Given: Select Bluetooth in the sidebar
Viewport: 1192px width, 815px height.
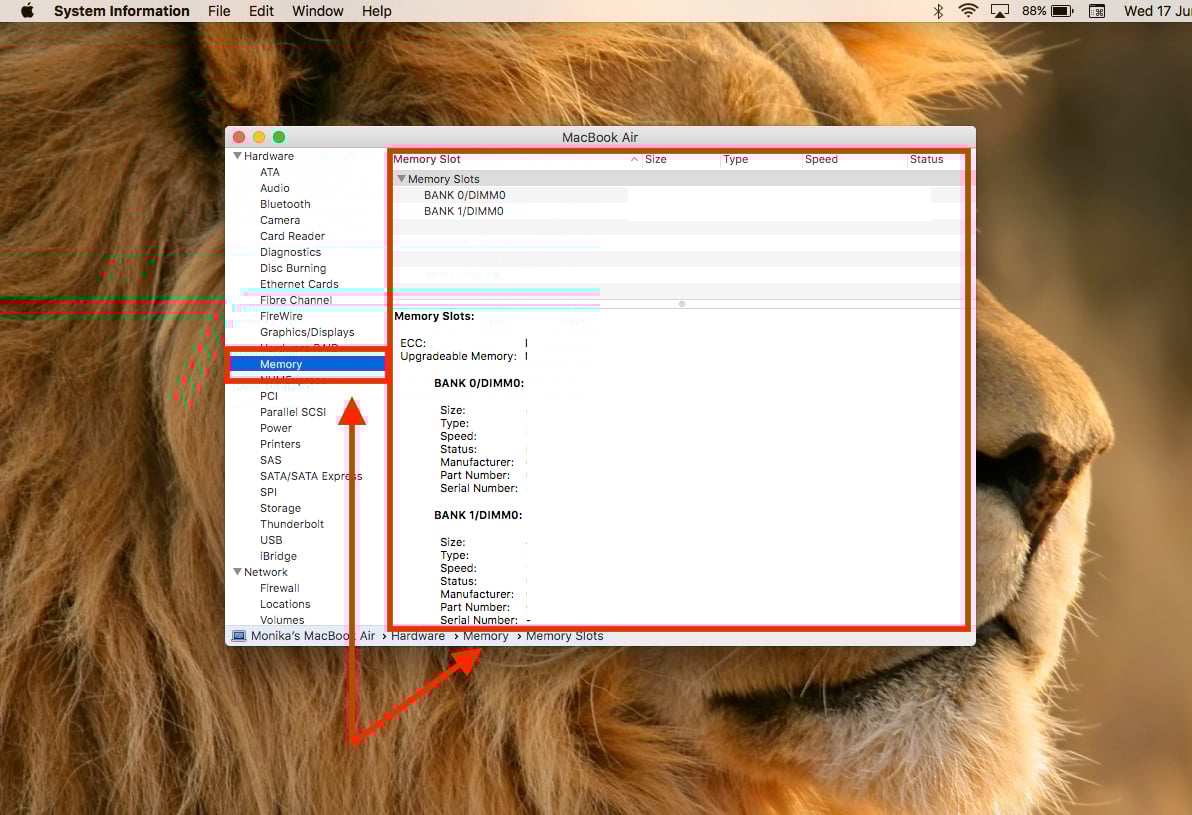Looking at the screenshot, I should [285, 204].
